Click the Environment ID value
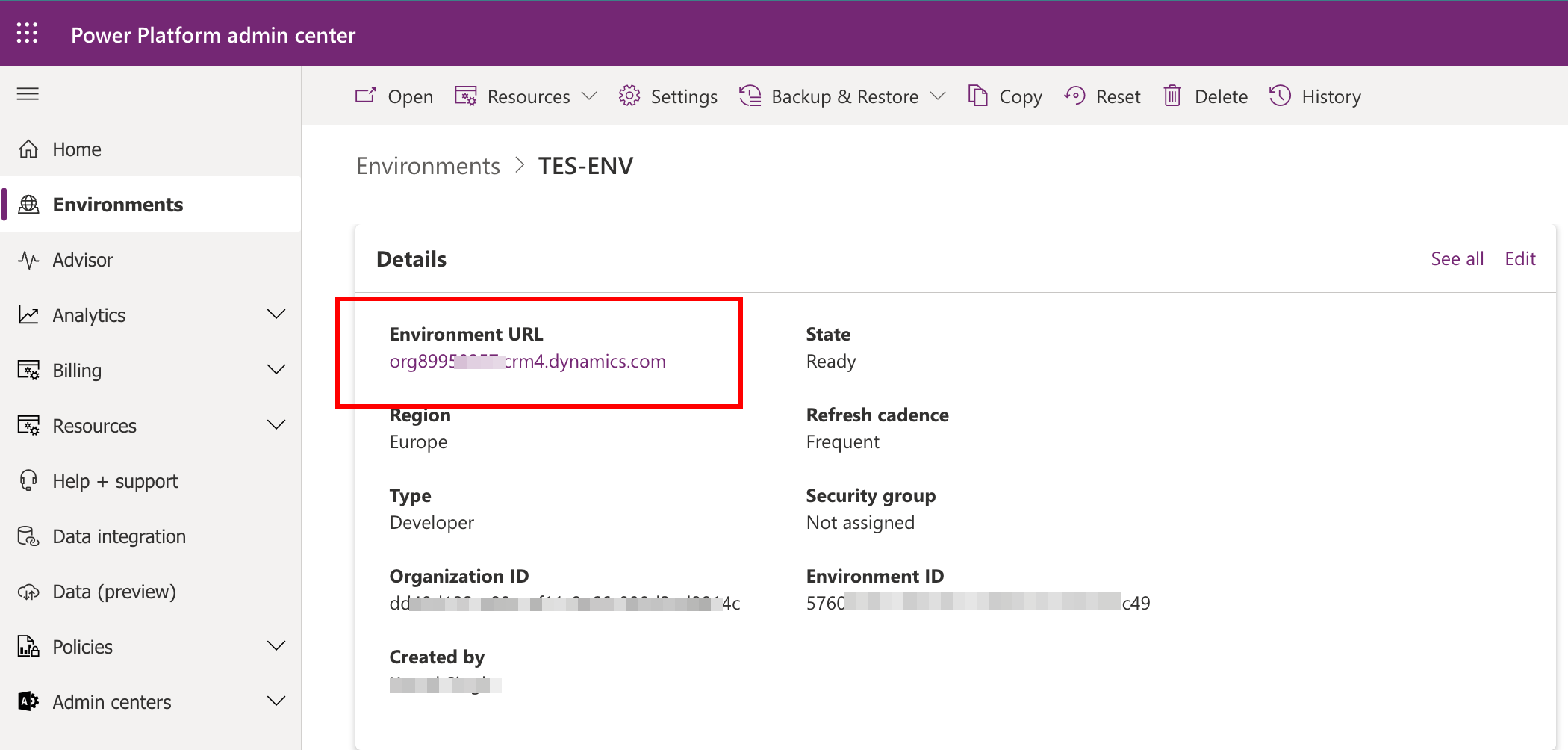 (x=978, y=603)
